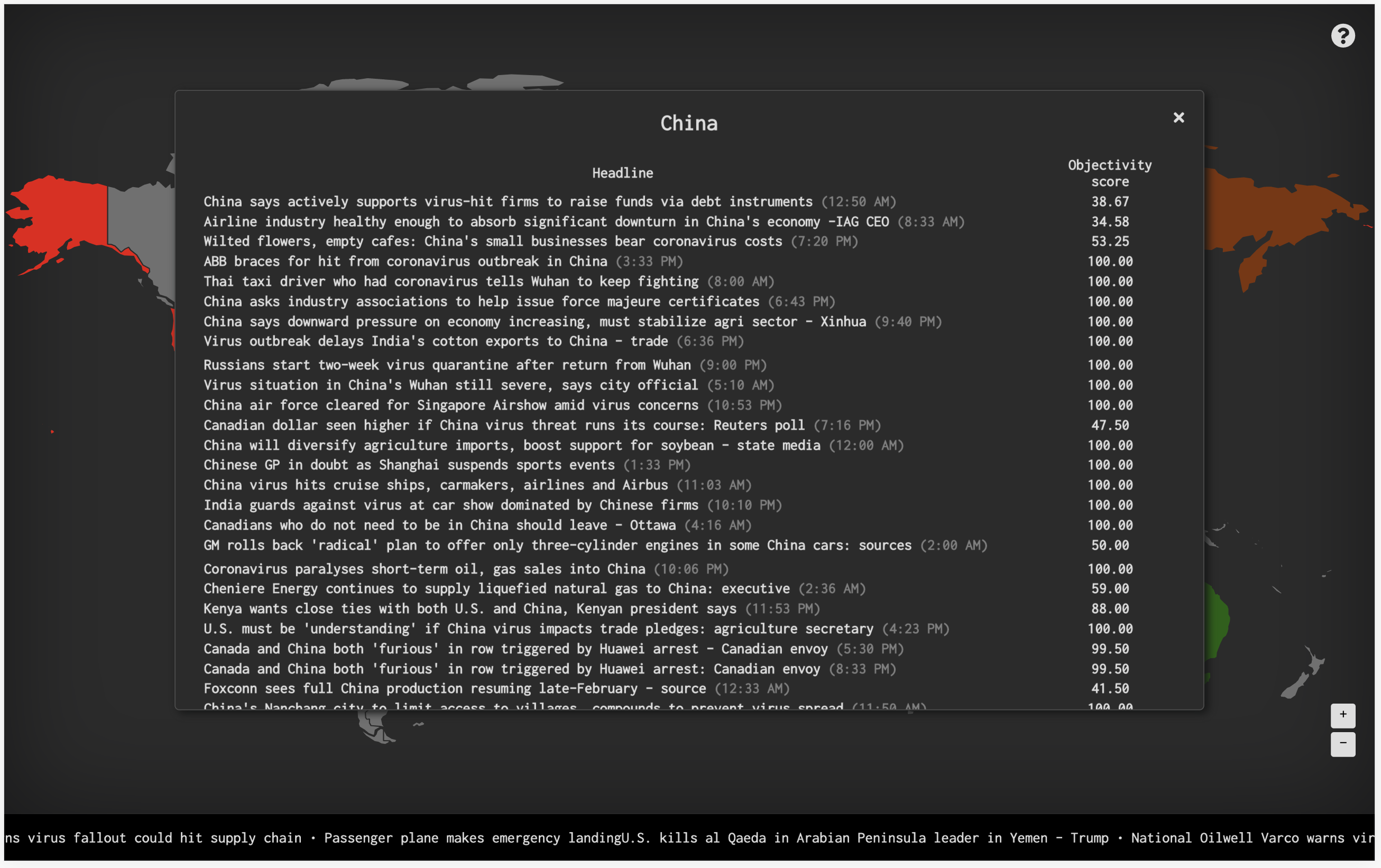This screenshot has width=1381, height=868.
Task: Open the help question mark icon
Action: 1342,36
